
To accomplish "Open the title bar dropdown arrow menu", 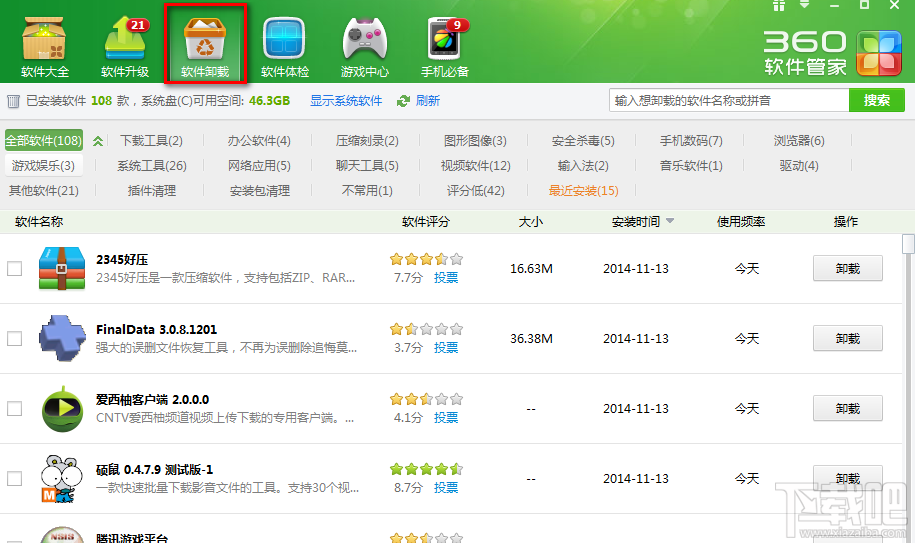I will 805,5.
